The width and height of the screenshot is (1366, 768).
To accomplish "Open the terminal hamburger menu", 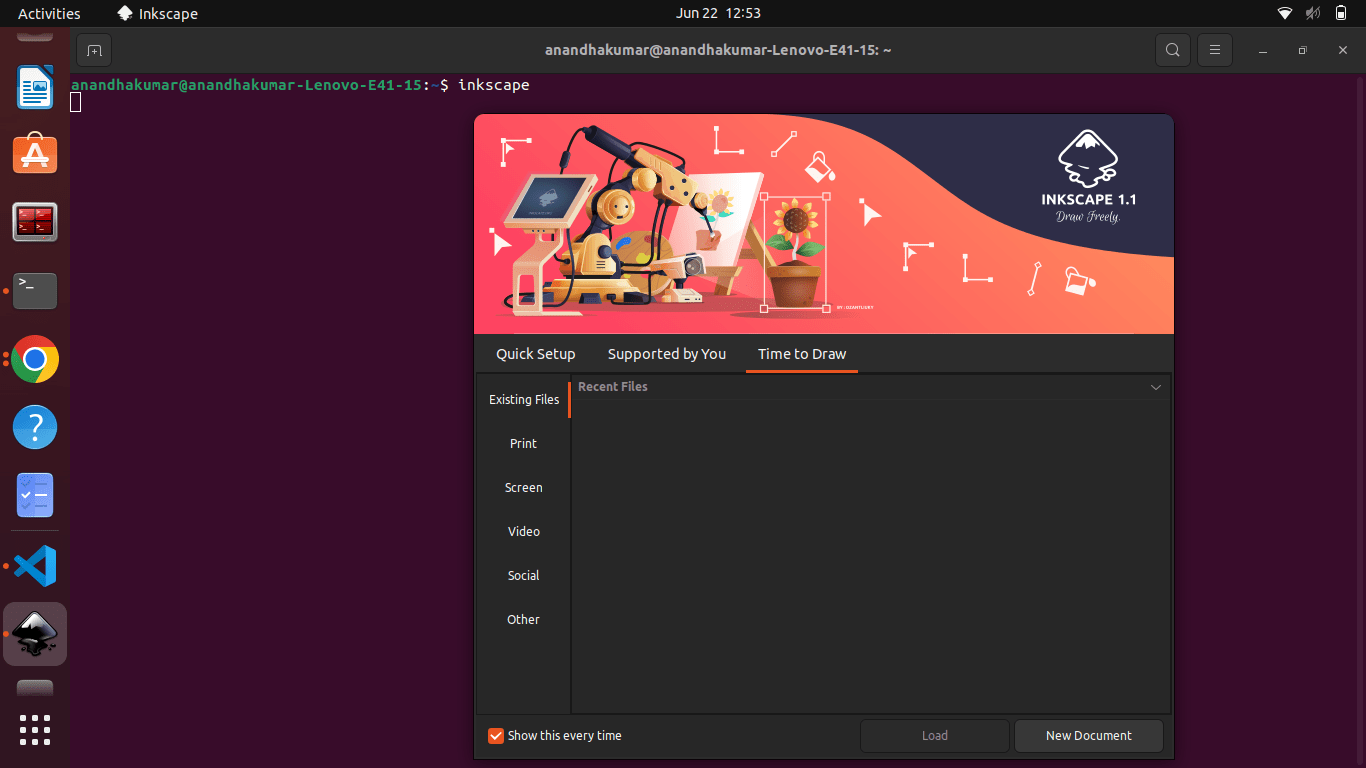I will click(x=1215, y=50).
